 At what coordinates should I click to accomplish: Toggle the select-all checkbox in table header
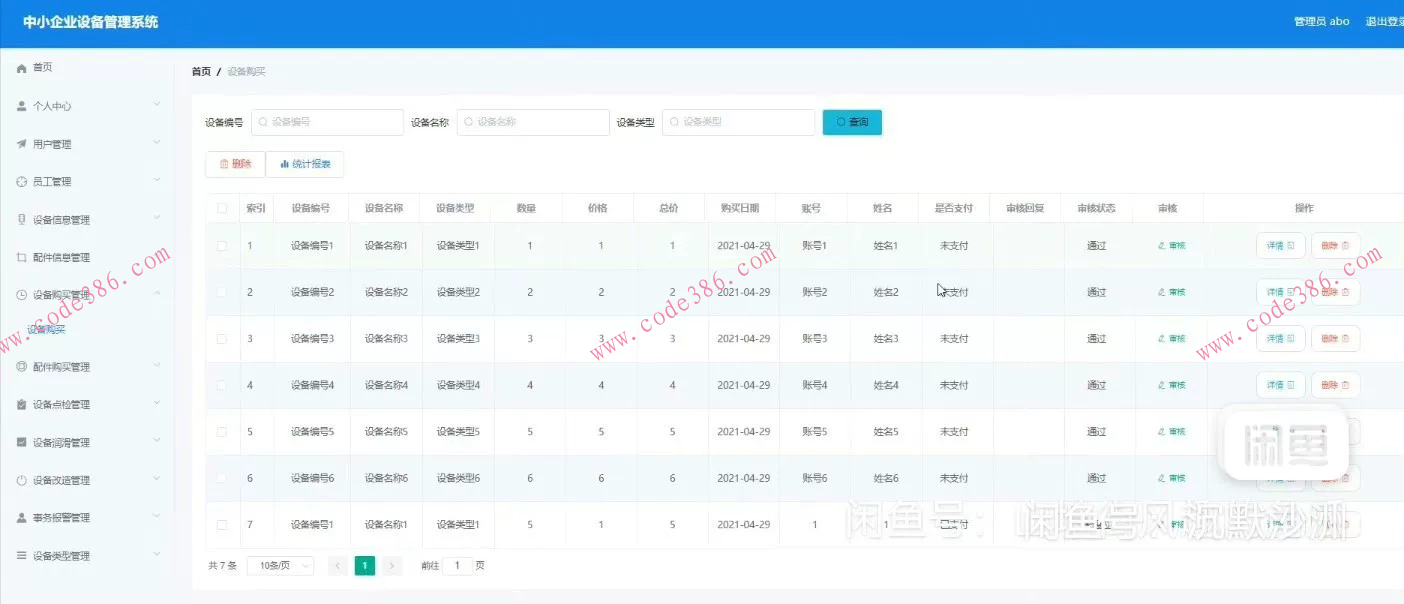pyautogui.click(x=222, y=207)
